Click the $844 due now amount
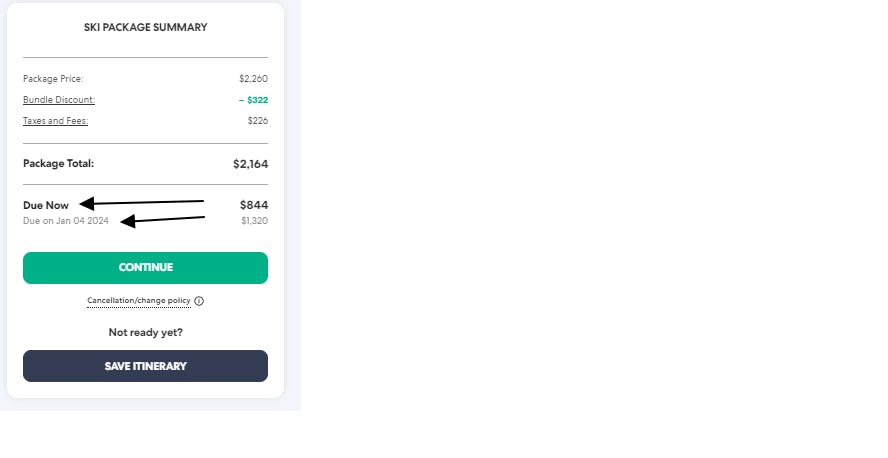This screenshot has width=888, height=458. [254, 205]
